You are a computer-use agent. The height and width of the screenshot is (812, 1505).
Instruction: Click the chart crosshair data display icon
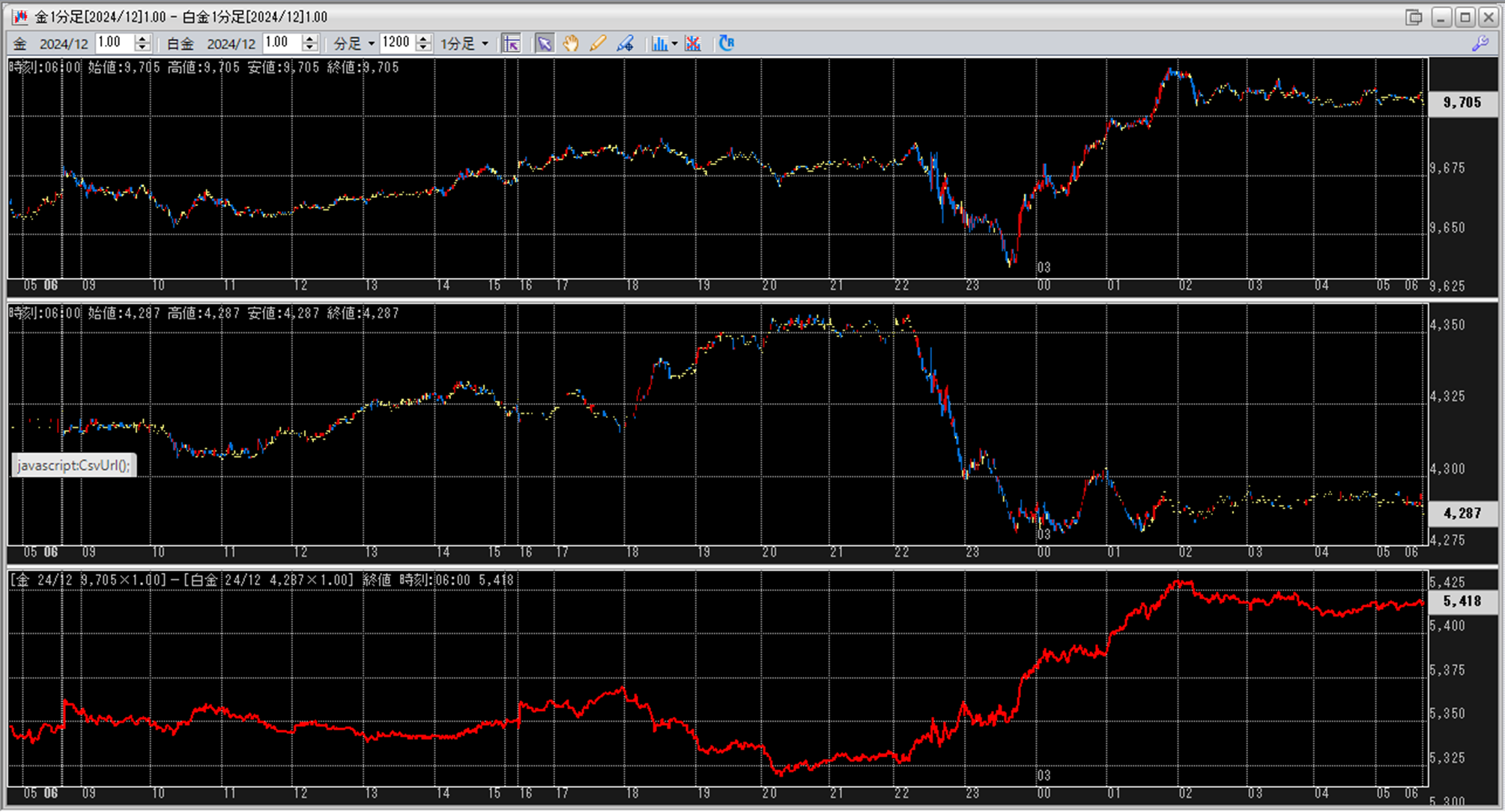(512, 43)
